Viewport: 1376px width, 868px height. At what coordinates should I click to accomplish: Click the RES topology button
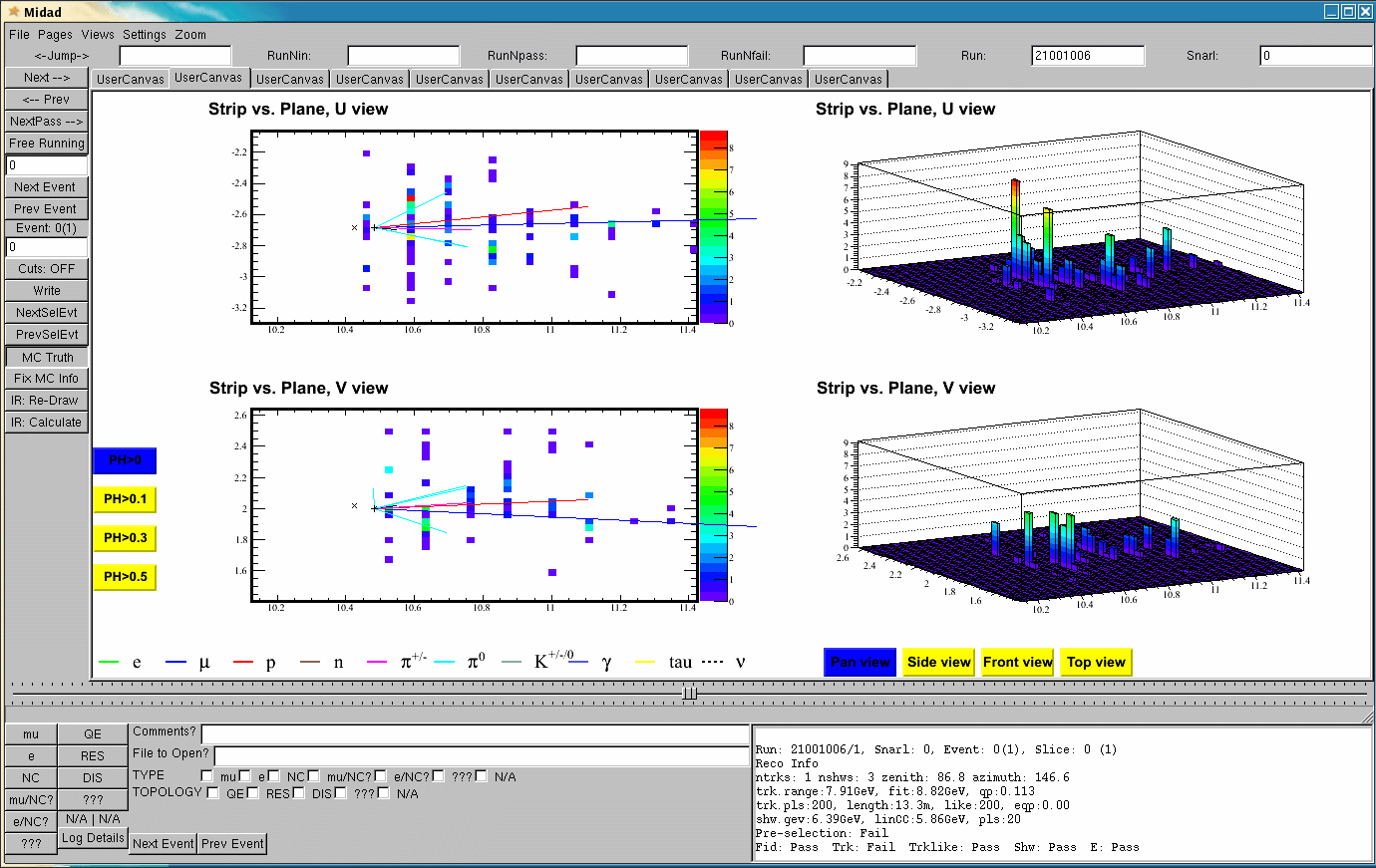(93, 756)
